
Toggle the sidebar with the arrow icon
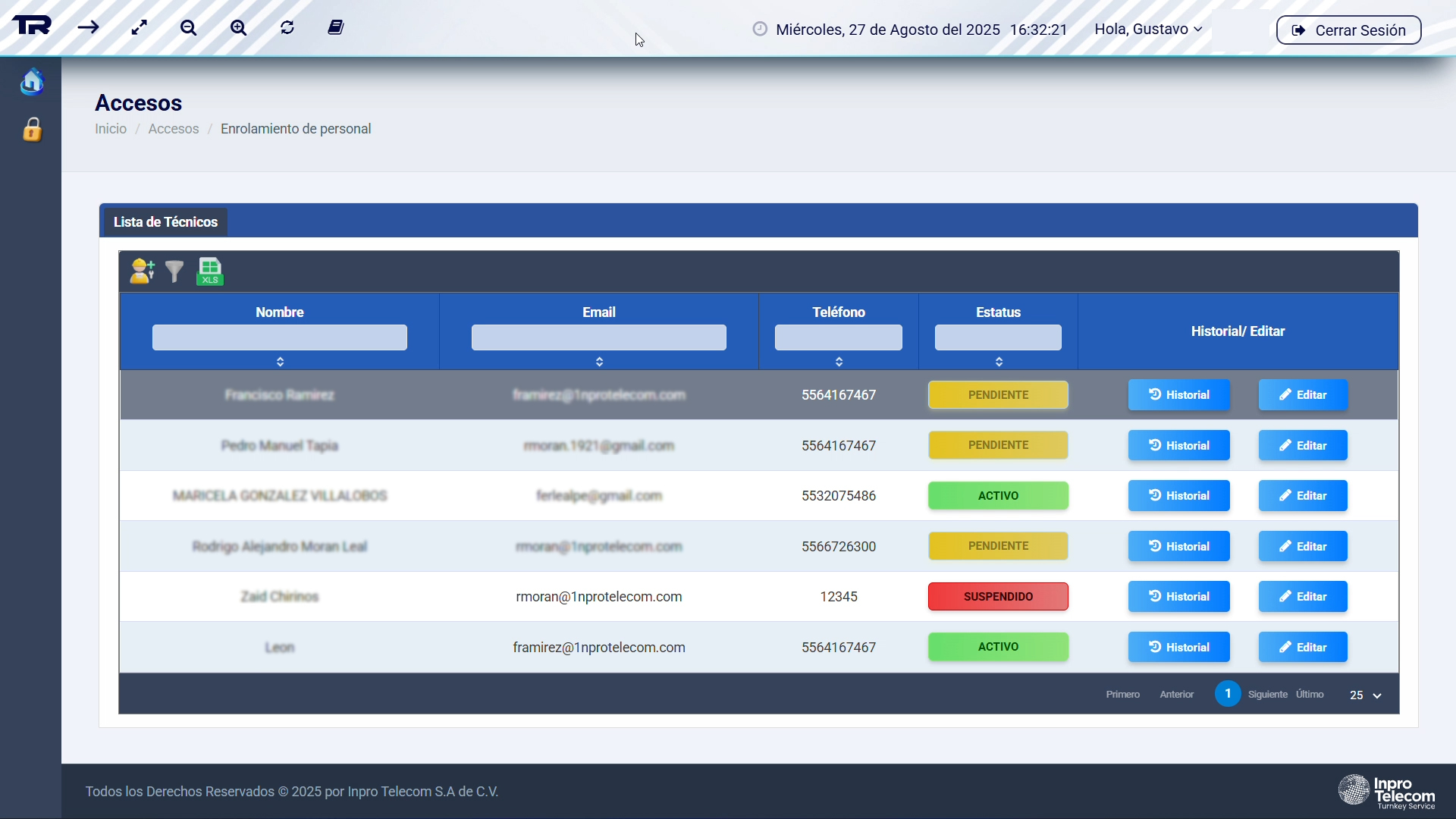click(x=88, y=27)
